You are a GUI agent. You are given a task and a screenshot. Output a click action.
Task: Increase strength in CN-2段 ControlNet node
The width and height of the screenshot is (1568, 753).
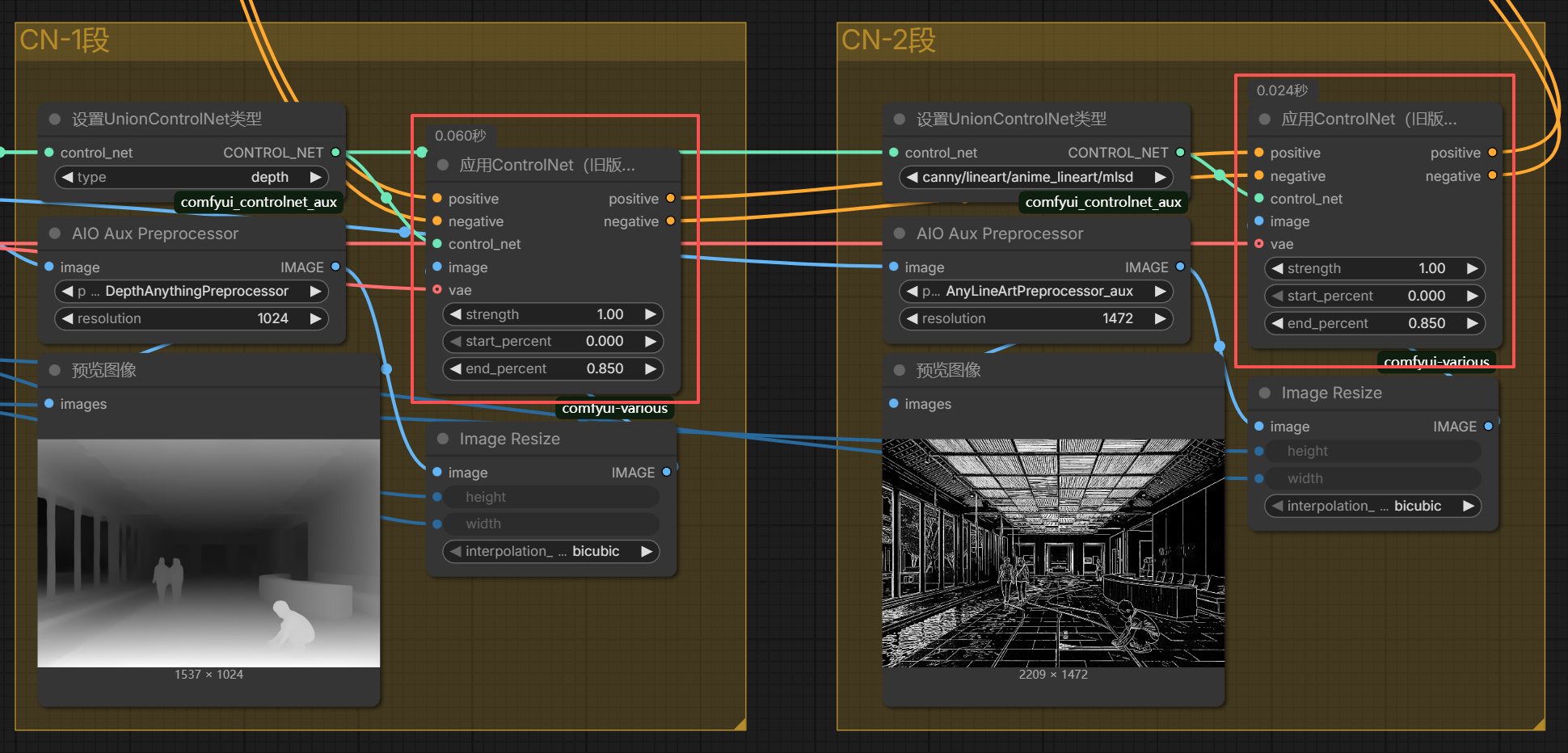1472,268
